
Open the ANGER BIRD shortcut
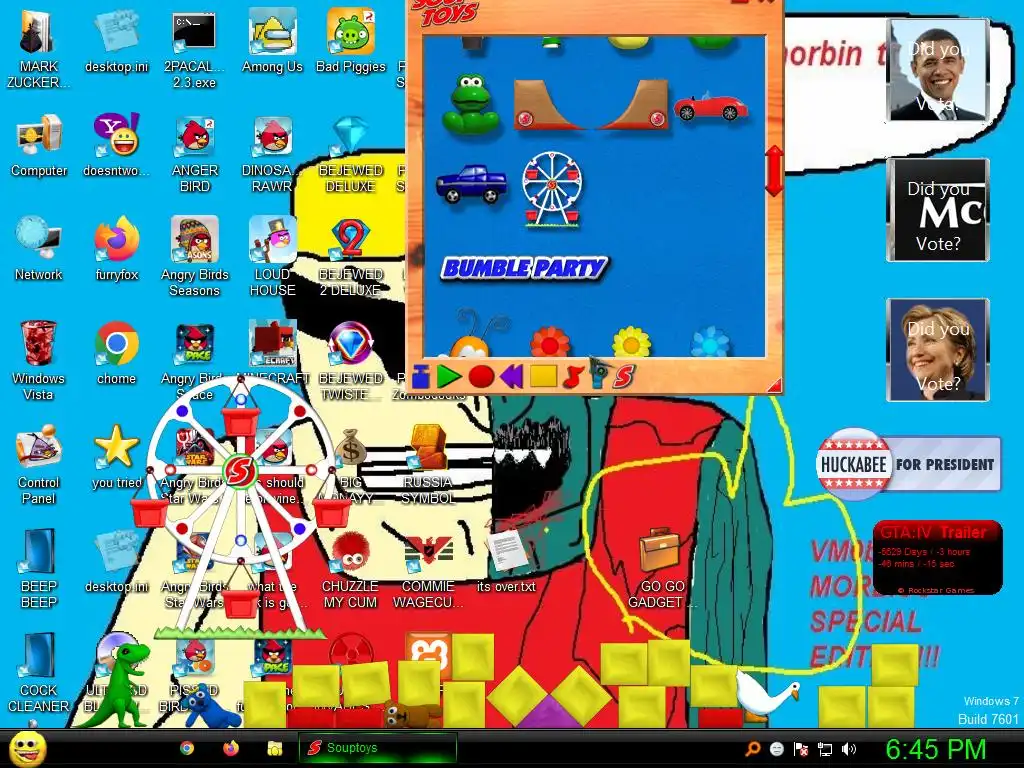coord(195,154)
